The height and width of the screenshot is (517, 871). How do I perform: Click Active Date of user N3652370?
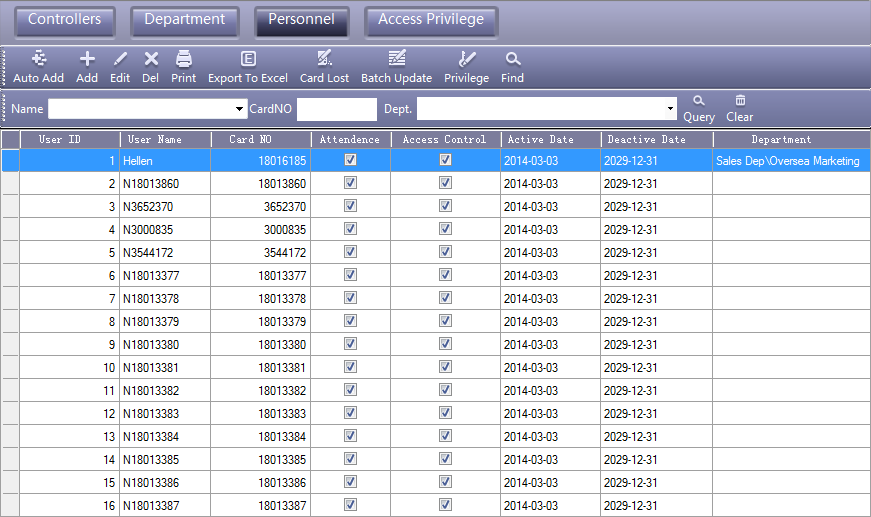coord(531,207)
